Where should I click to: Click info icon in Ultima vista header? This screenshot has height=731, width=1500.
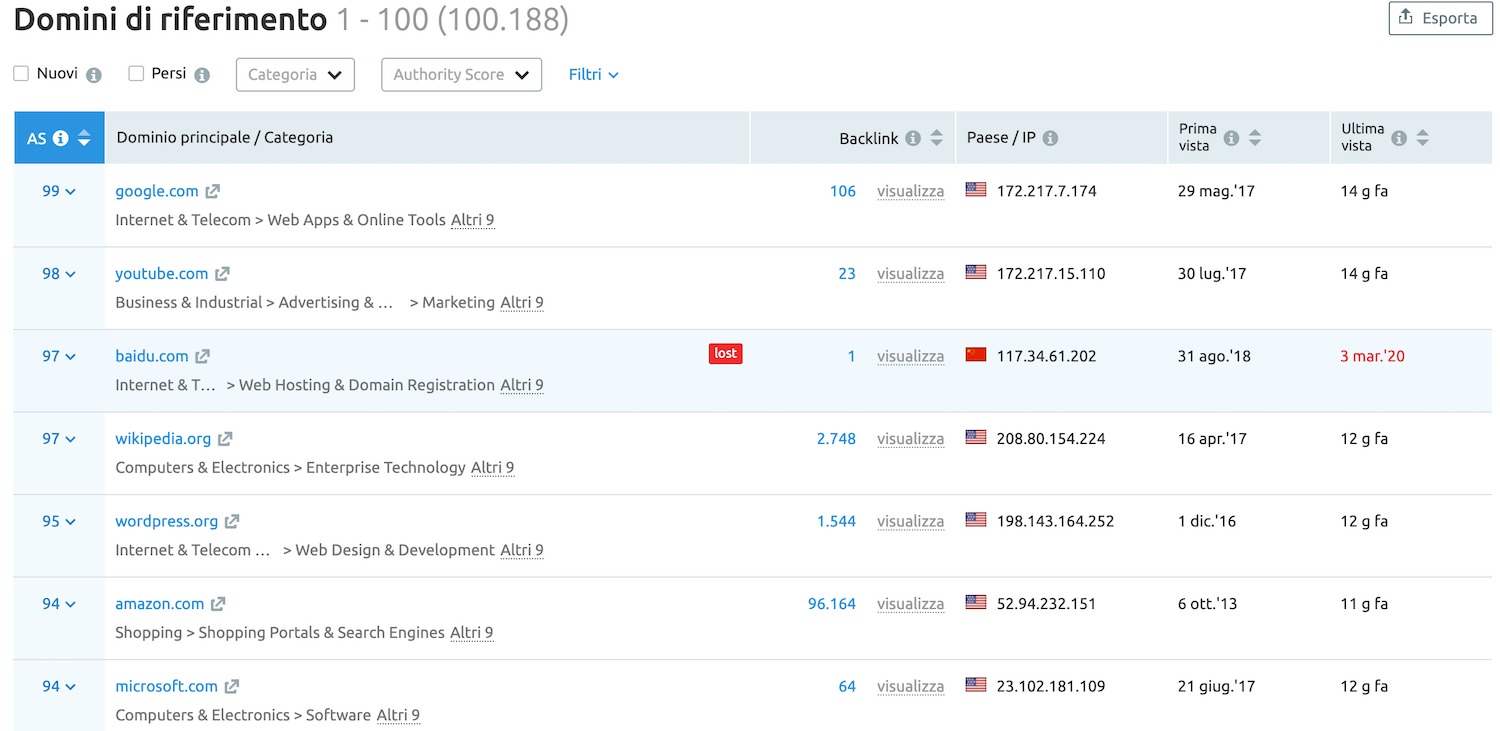point(1400,138)
